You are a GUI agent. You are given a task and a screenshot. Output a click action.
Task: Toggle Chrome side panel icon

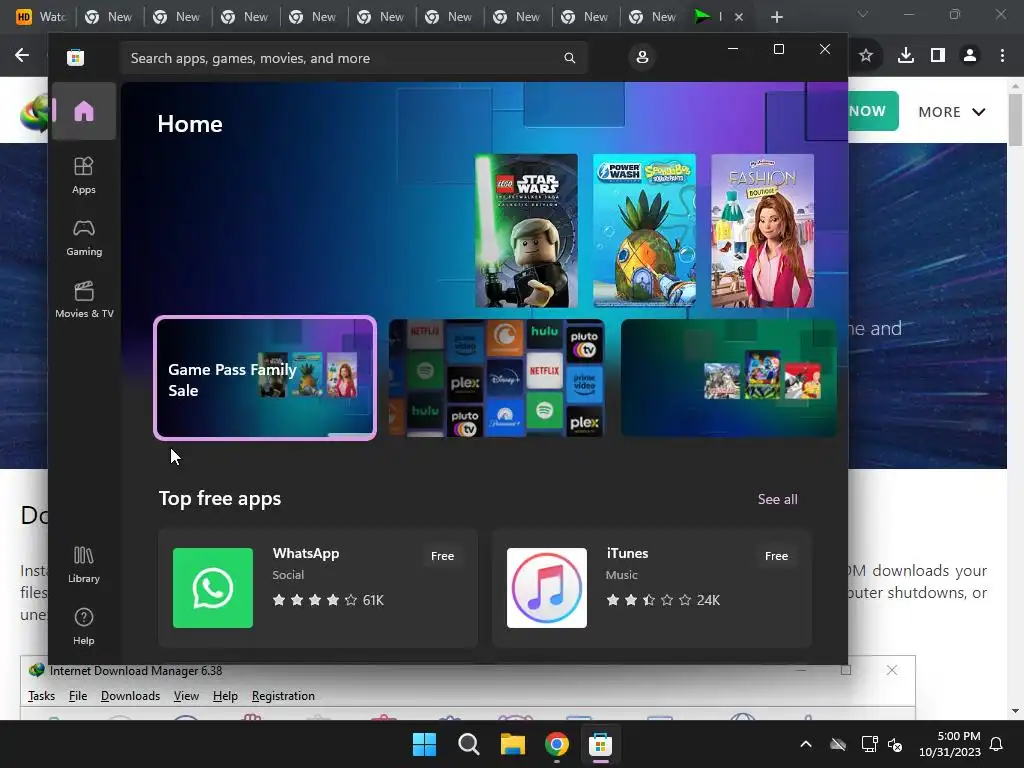tap(938, 56)
